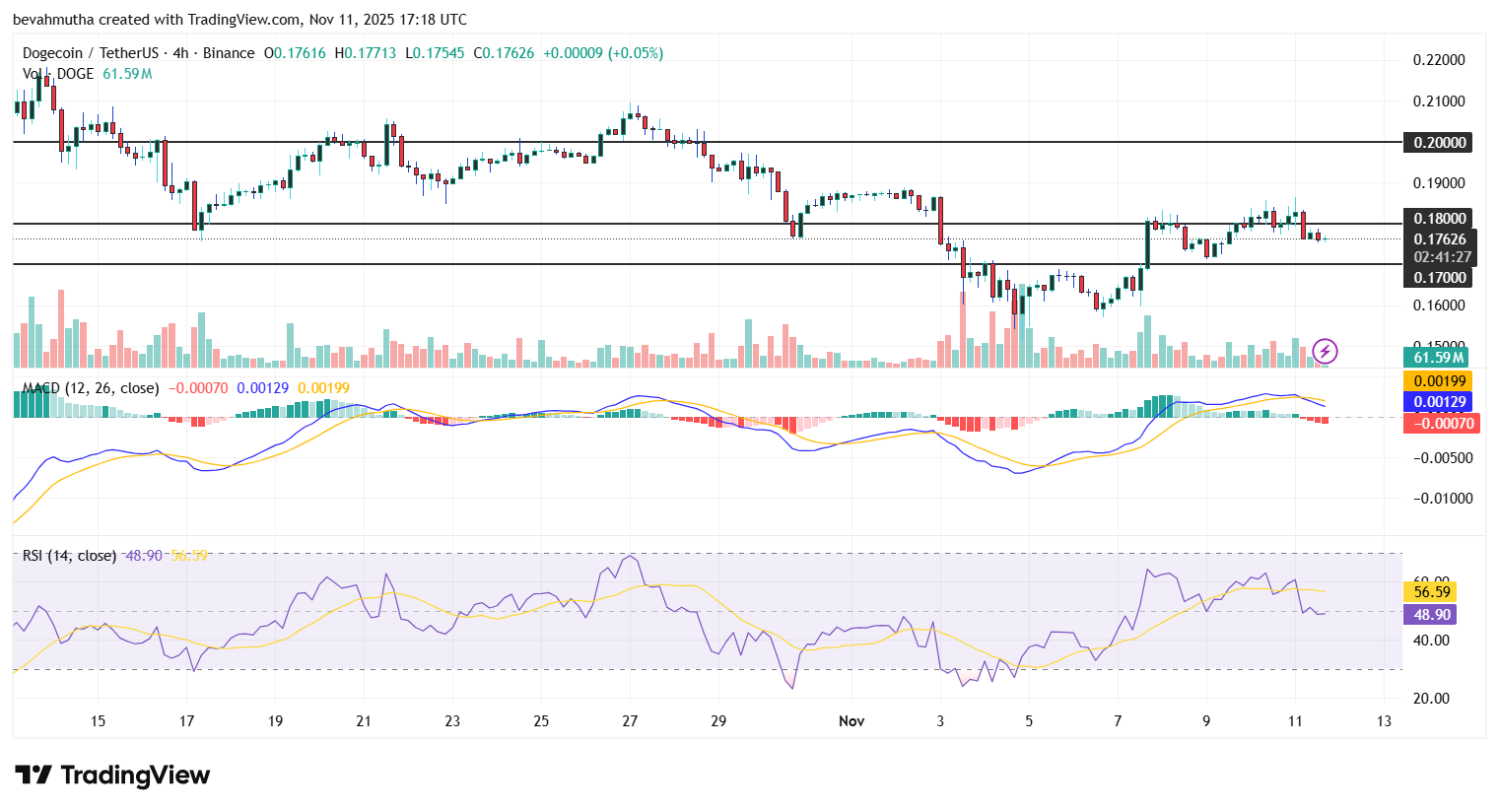
Task: Select the MACD (12, 26, close) indicator label
Action: pyautogui.click(x=88, y=388)
